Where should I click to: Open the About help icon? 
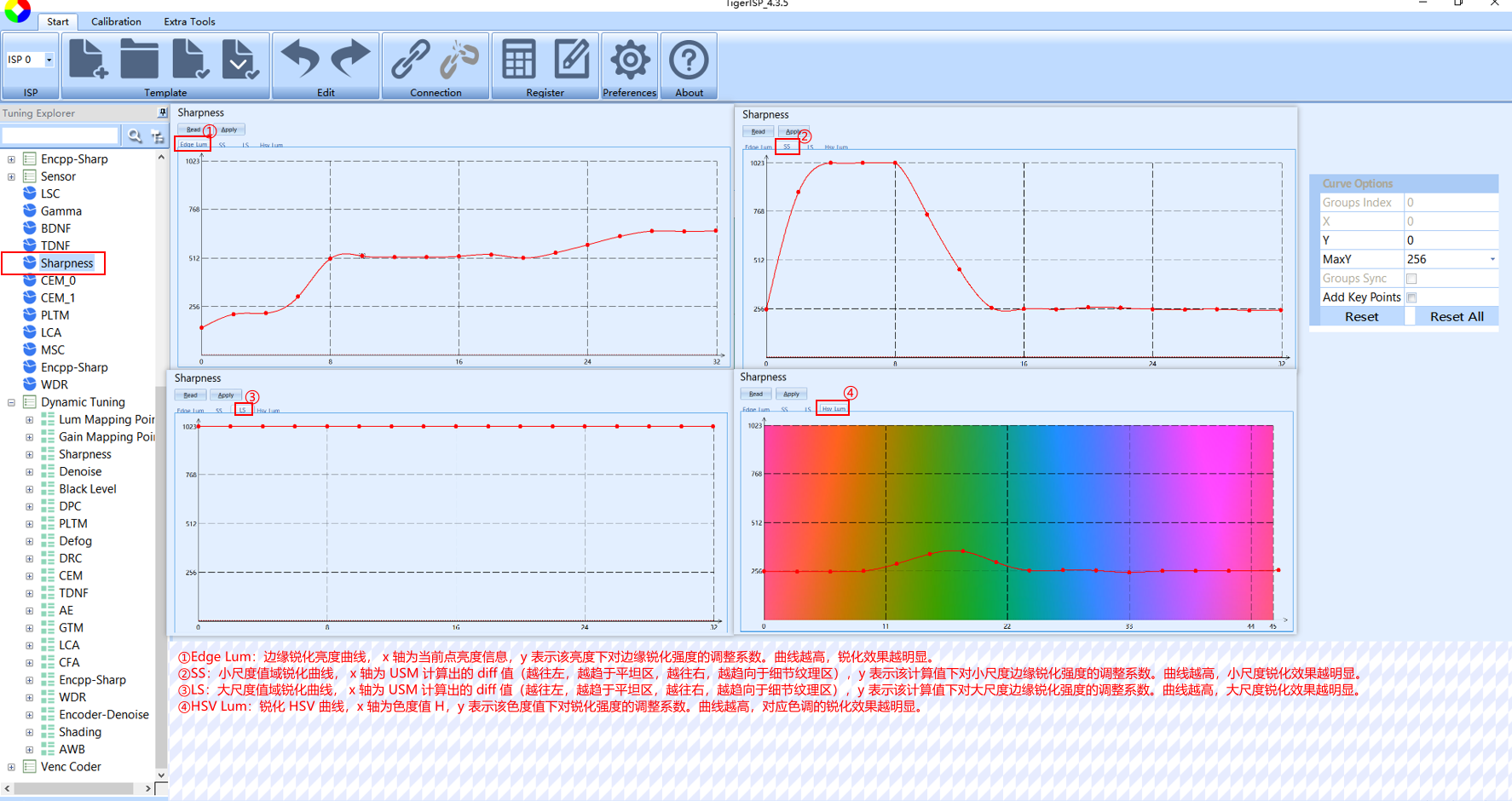689,60
